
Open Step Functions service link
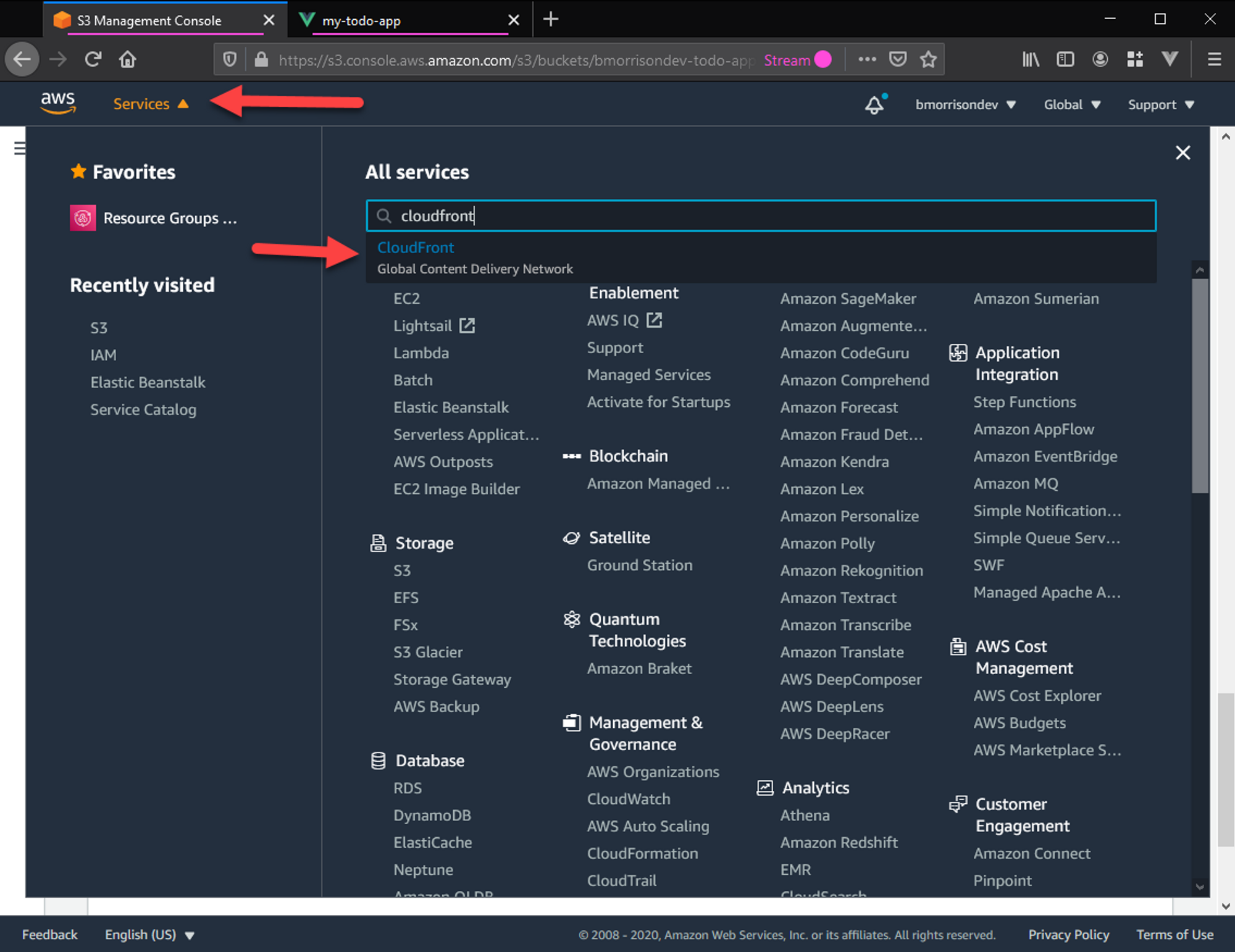click(x=1024, y=402)
